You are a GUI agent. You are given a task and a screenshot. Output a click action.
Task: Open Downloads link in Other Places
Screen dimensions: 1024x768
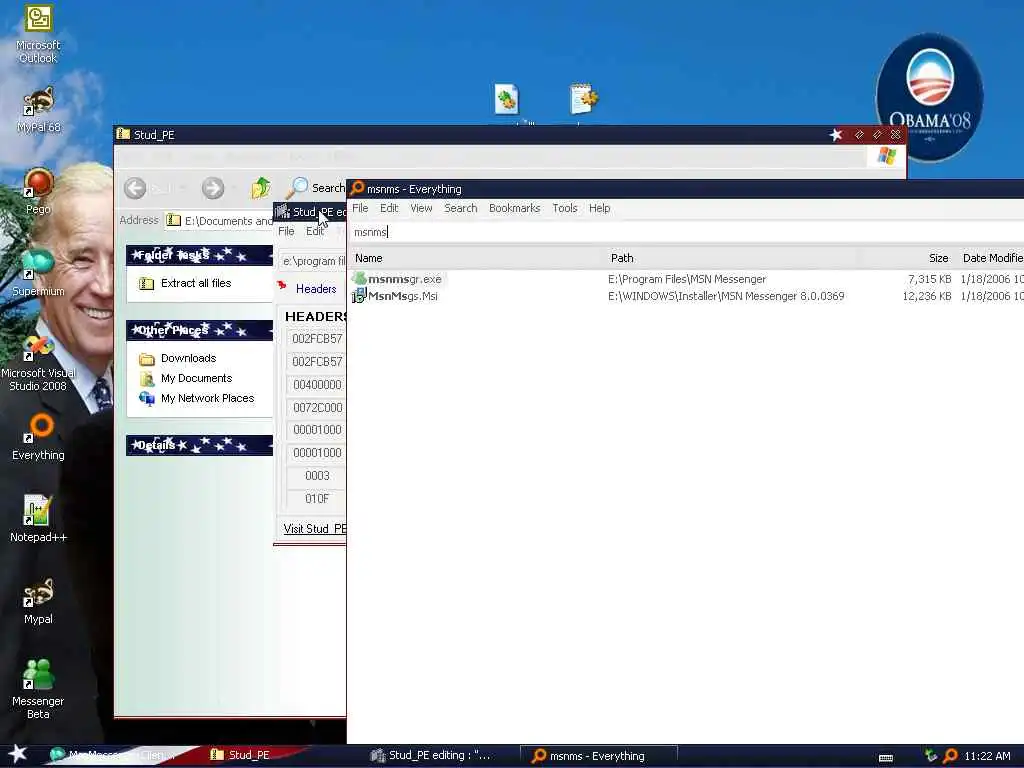188,359
